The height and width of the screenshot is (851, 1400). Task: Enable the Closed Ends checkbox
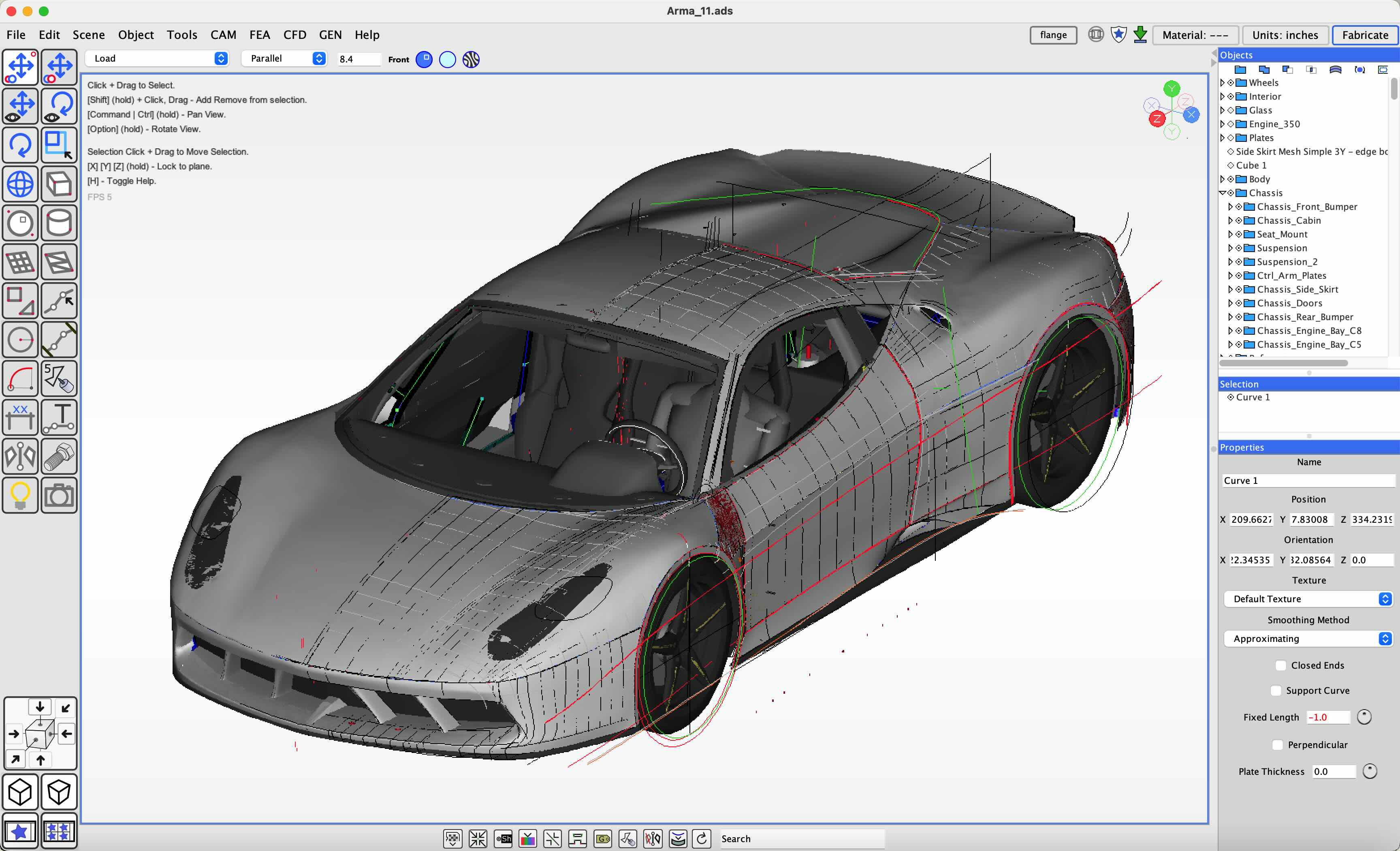[x=1280, y=665]
